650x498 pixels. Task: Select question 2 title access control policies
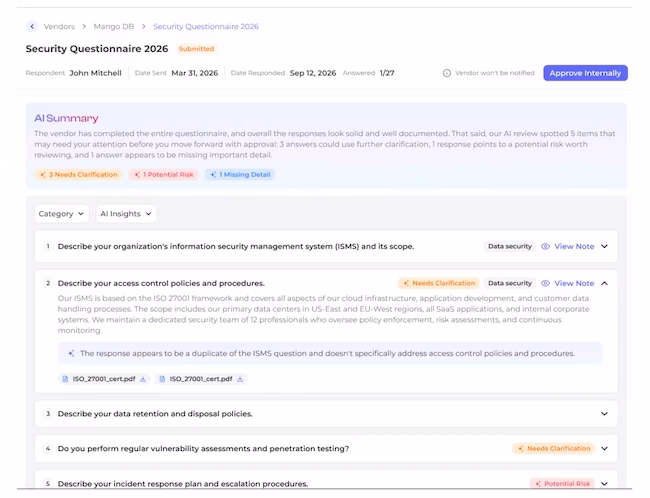(161, 283)
